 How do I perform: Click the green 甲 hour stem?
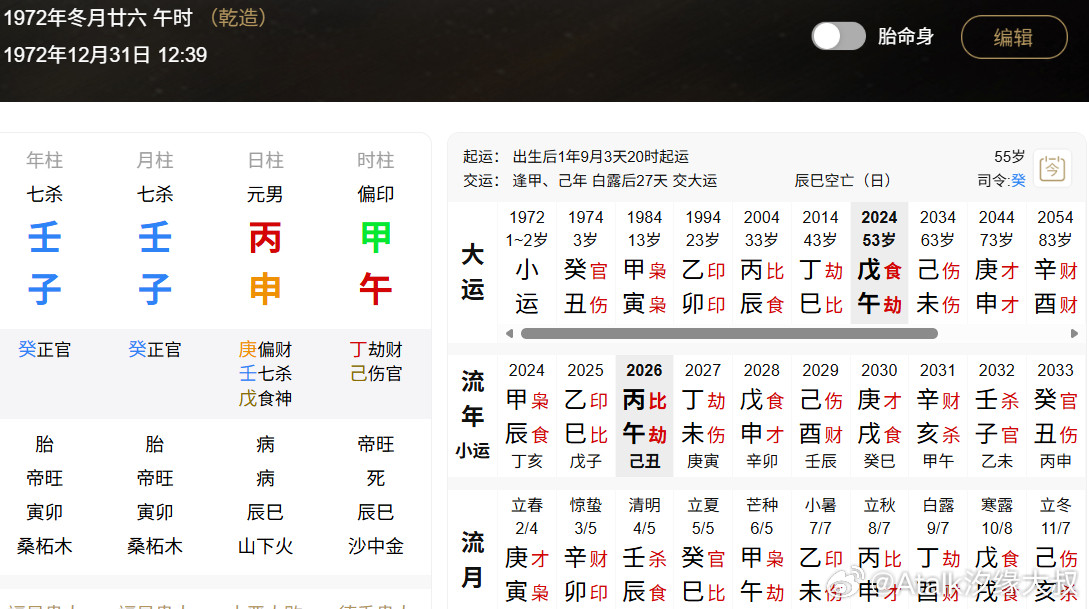point(376,238)
